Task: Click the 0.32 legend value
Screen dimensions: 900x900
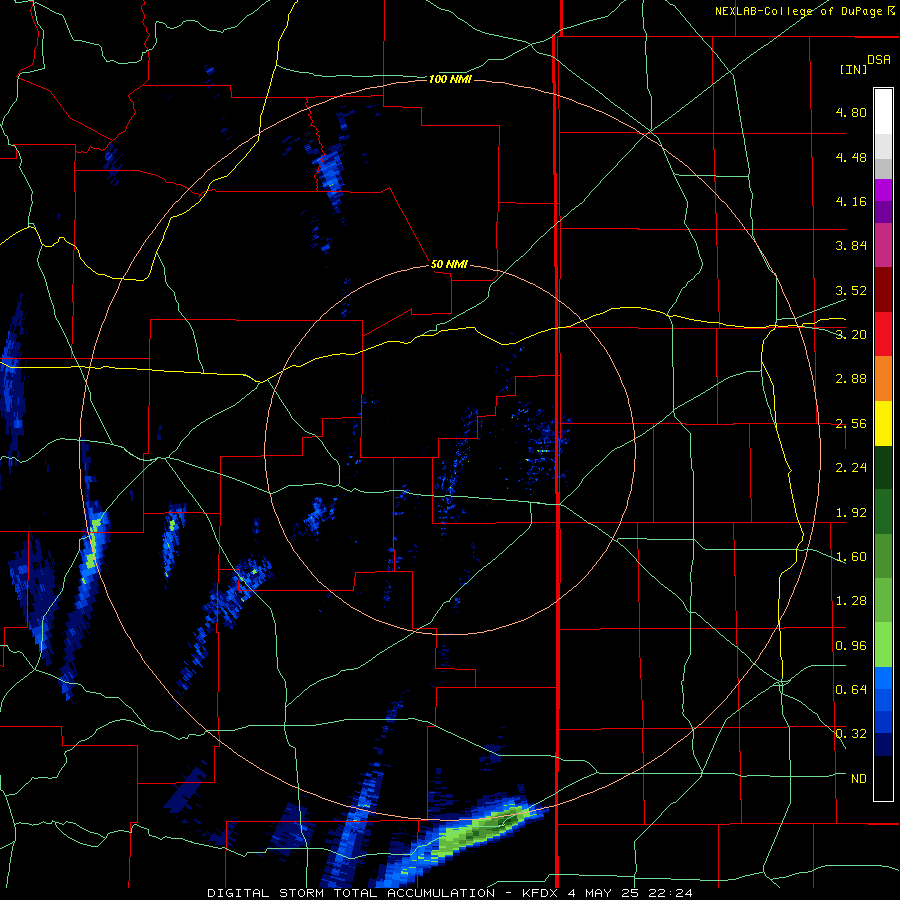Action: tap(851, 734)
